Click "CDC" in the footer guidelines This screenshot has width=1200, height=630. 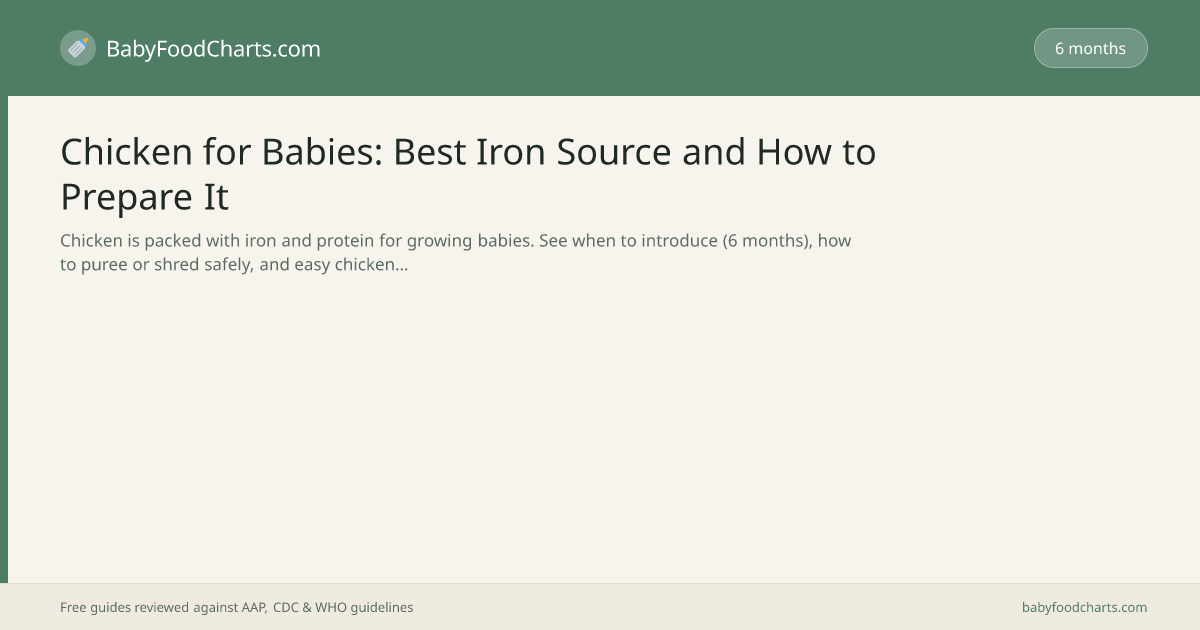[285, 607]
